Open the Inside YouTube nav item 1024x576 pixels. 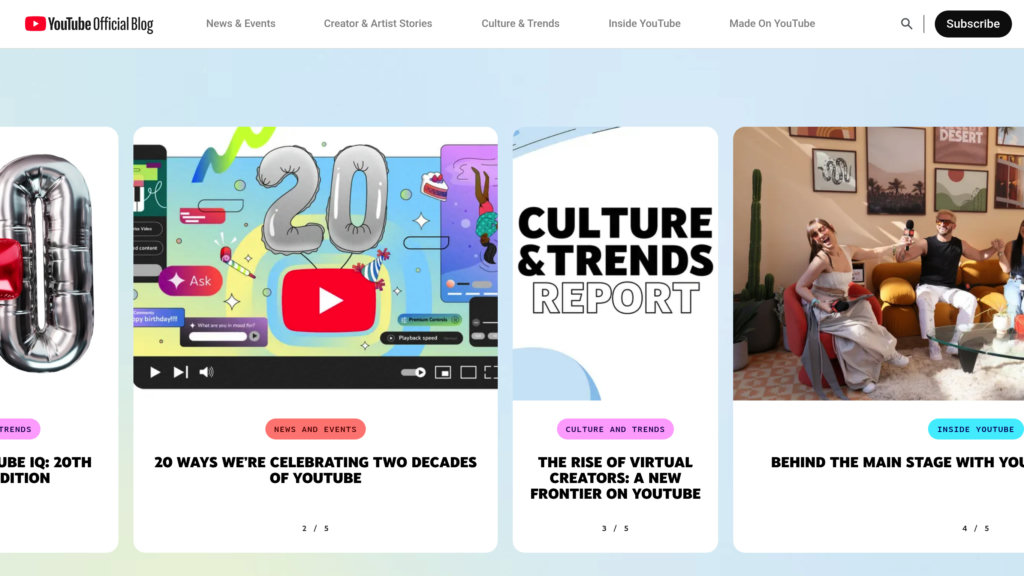click(644, 24)
